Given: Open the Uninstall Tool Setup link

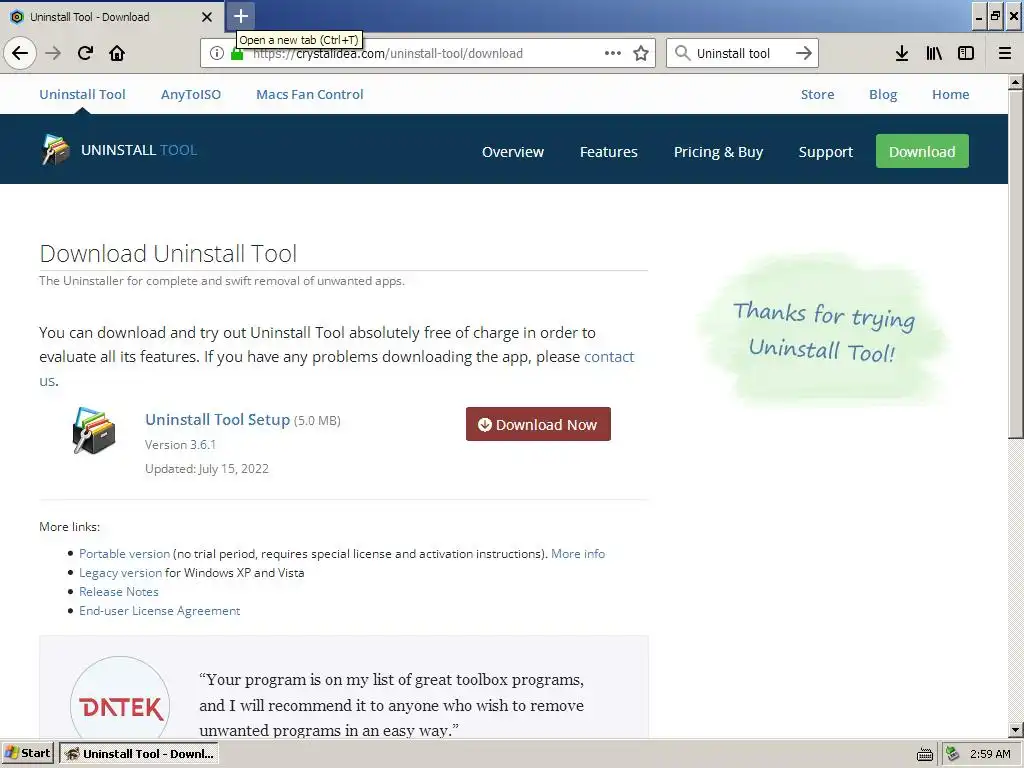Looking at the screenshot, I should [217, 419].
